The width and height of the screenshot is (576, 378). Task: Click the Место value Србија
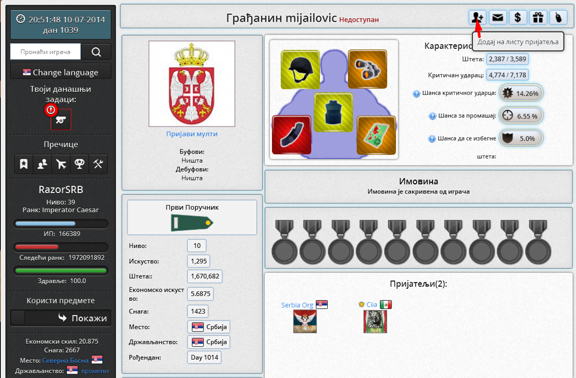(209, 327)
